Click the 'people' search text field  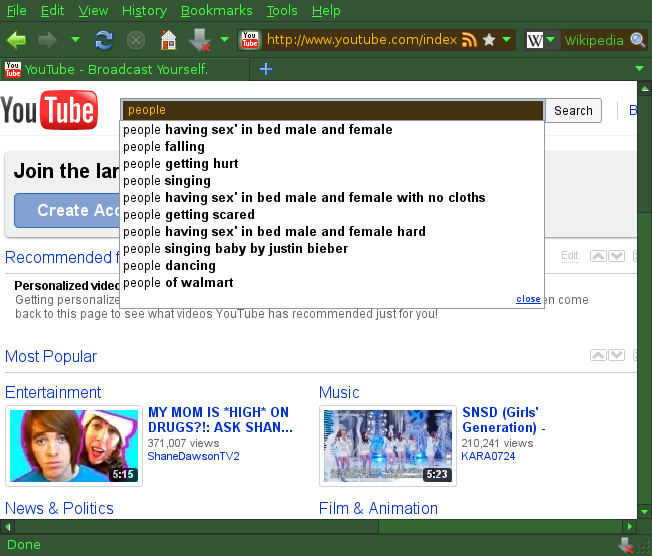(330, 110)
